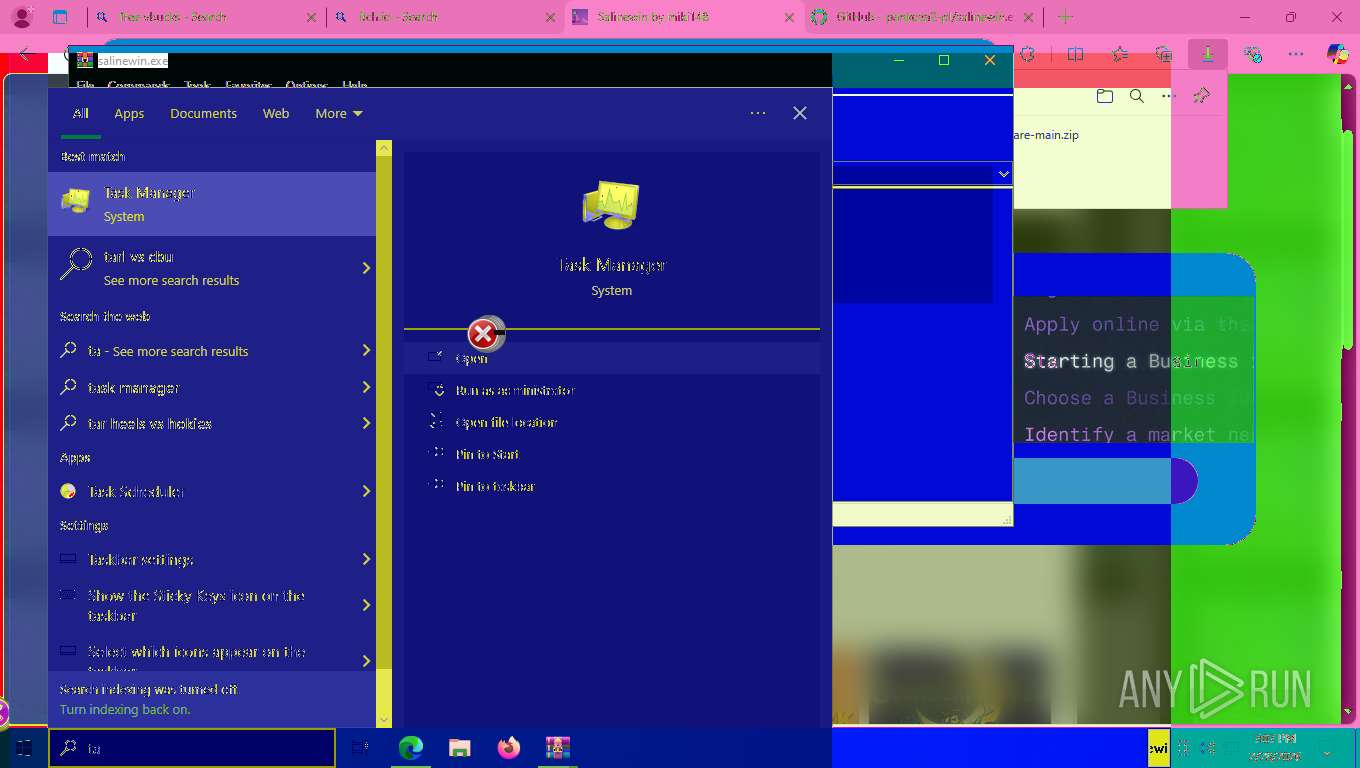Click the search downloads magnifier icon

[1136, 96]
